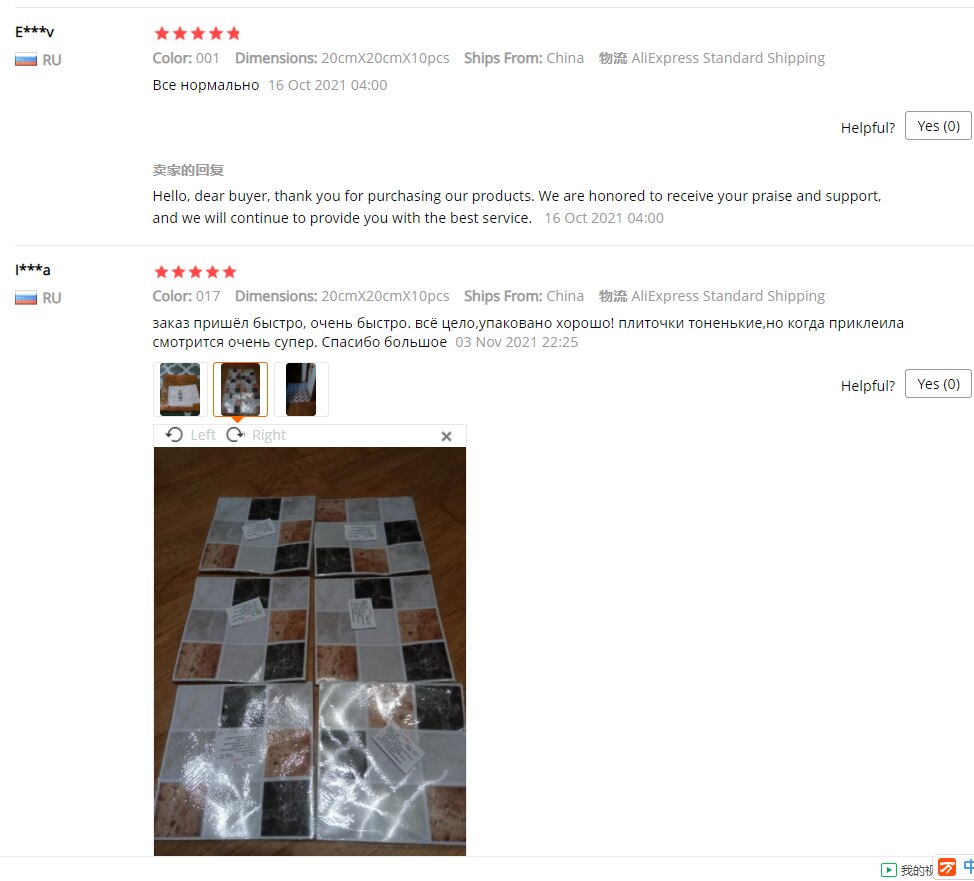Screen dimensions: 974x881
Task: Open reviewer E***v's username
Action: coord(35,31)
